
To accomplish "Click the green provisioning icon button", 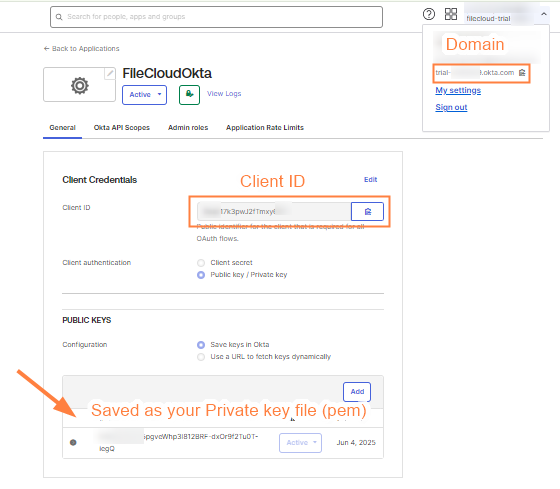I will 189,95.
